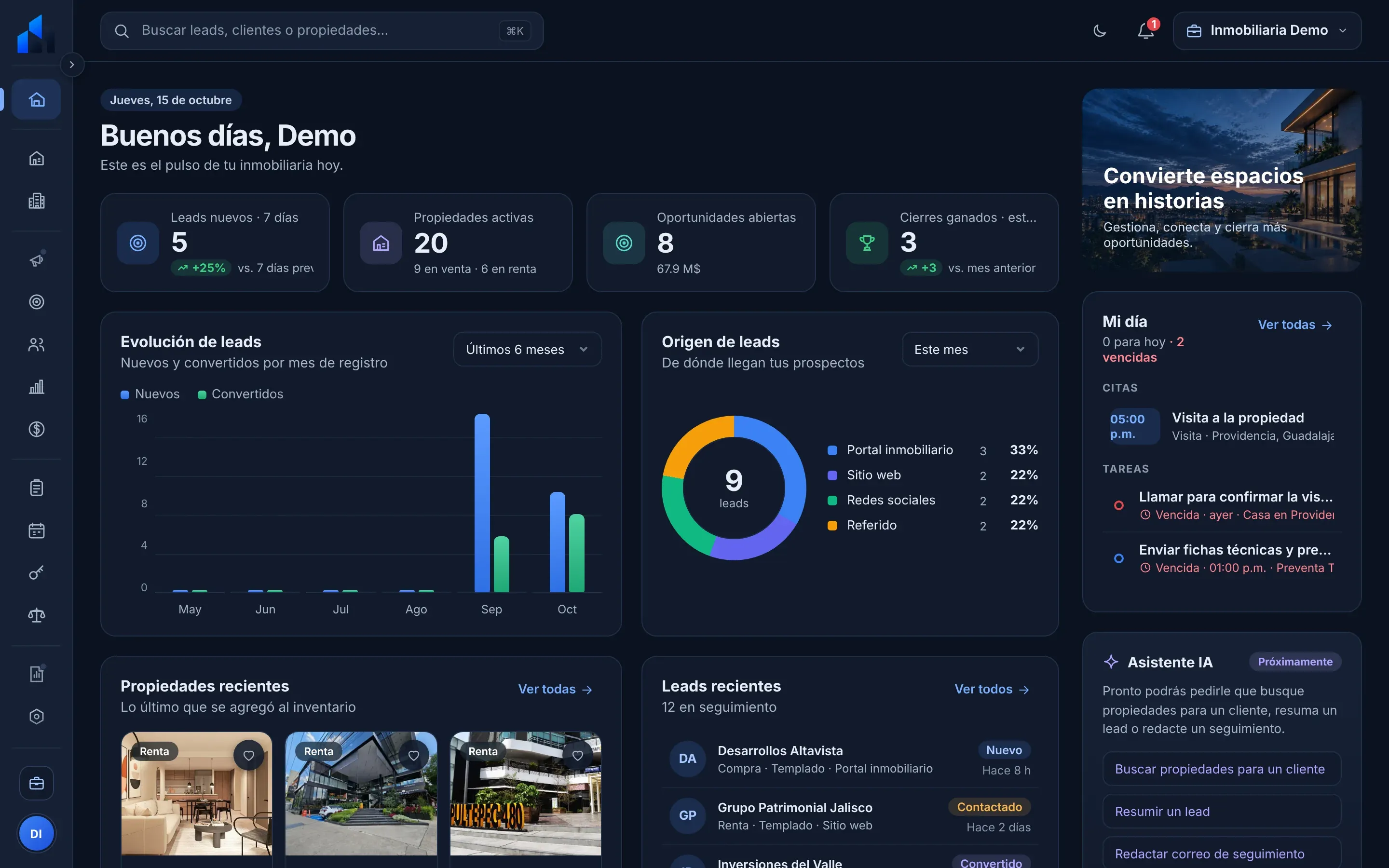
Task: Favorite the second Renta property with heart
Action: [x=413, y=756]
